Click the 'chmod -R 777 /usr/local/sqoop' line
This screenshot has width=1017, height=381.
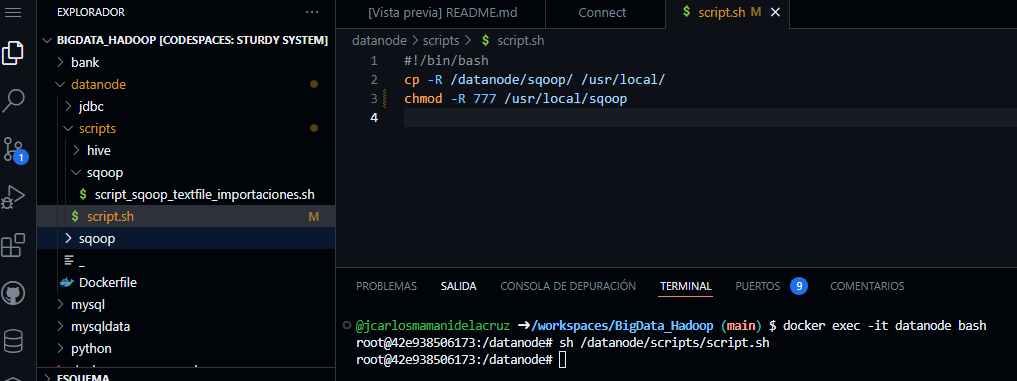pos(516,99)
